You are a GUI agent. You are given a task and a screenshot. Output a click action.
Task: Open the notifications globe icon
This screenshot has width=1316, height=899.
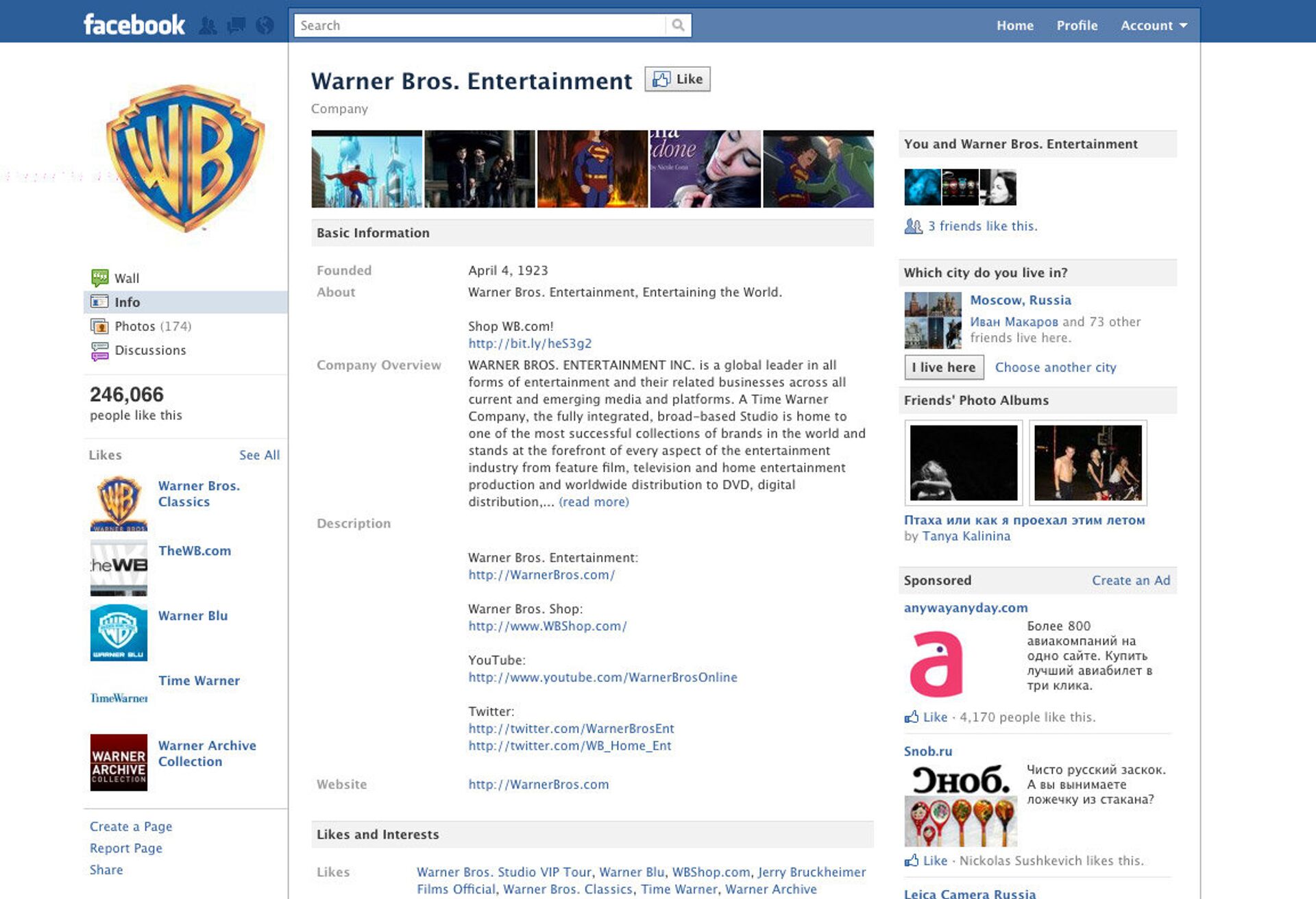(x=265, y=26)
